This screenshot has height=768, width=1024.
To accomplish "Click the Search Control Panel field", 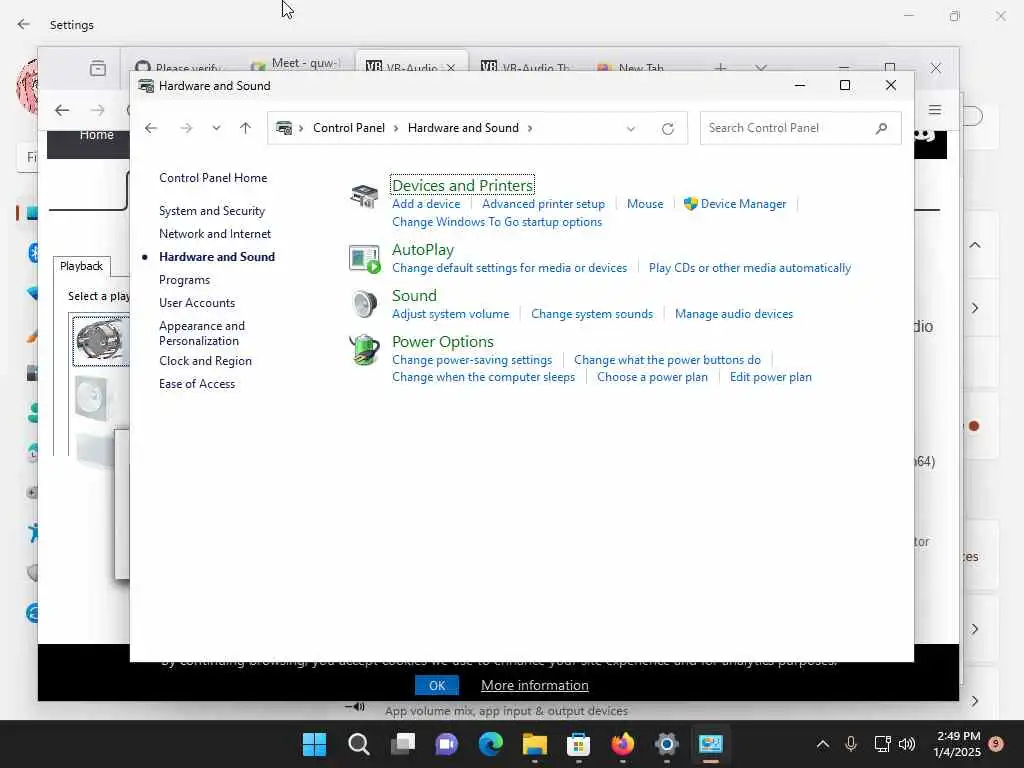I will click(800, 128).
